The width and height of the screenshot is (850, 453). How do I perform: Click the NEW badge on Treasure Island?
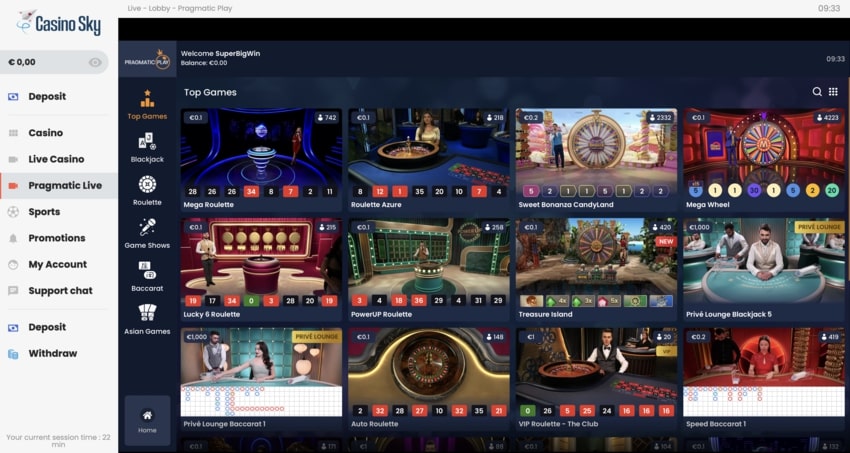[665, 242]
